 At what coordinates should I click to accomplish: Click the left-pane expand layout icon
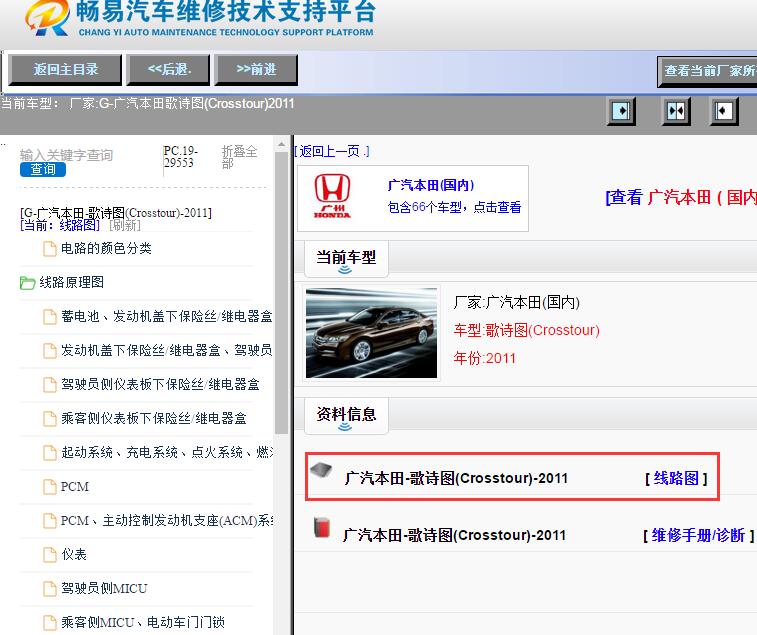tap(621, 112)
